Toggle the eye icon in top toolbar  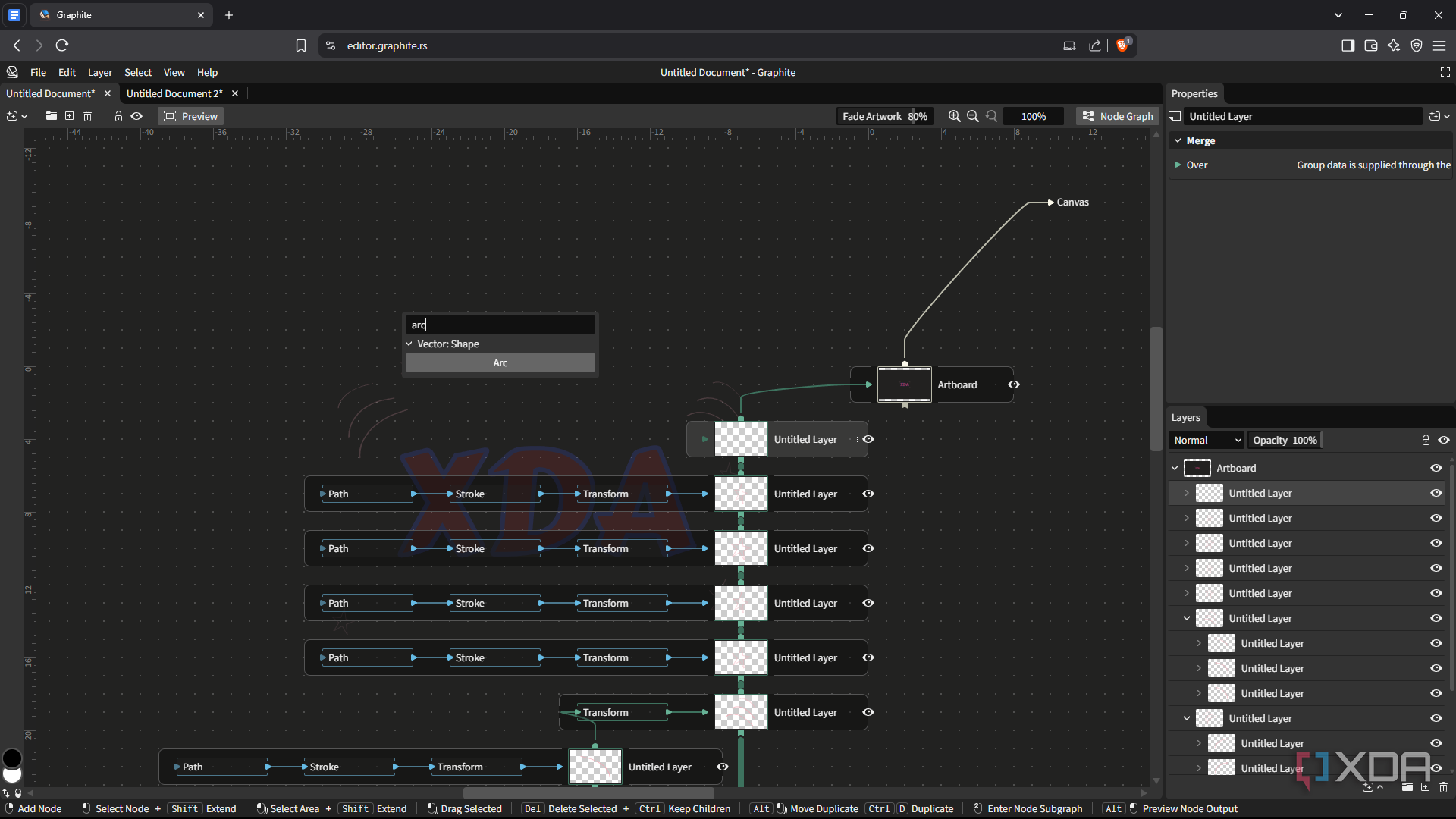[136, 116]
